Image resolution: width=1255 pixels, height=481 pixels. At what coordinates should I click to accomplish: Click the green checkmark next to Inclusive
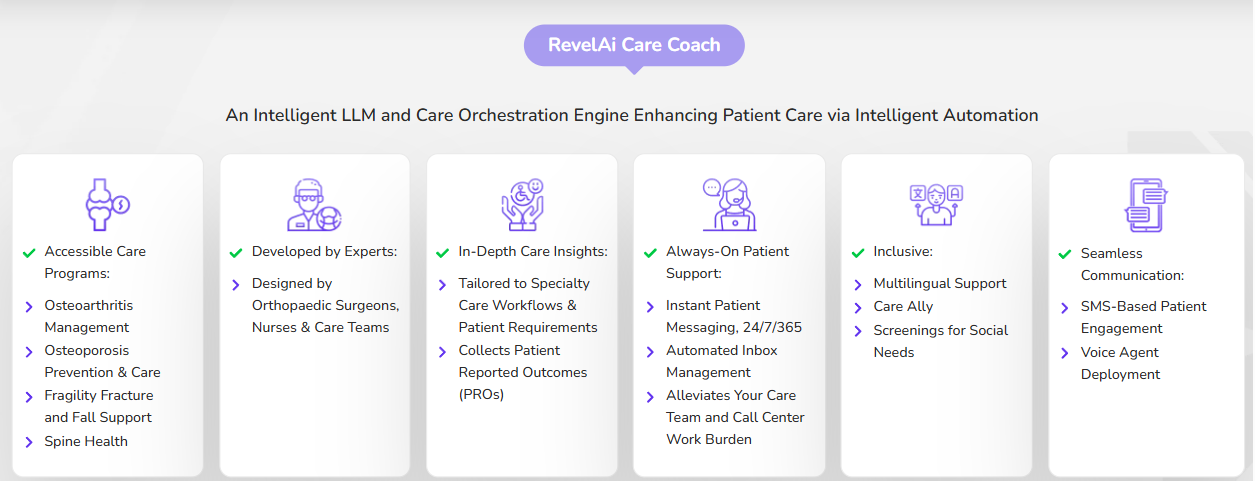[x=858, y=252]
